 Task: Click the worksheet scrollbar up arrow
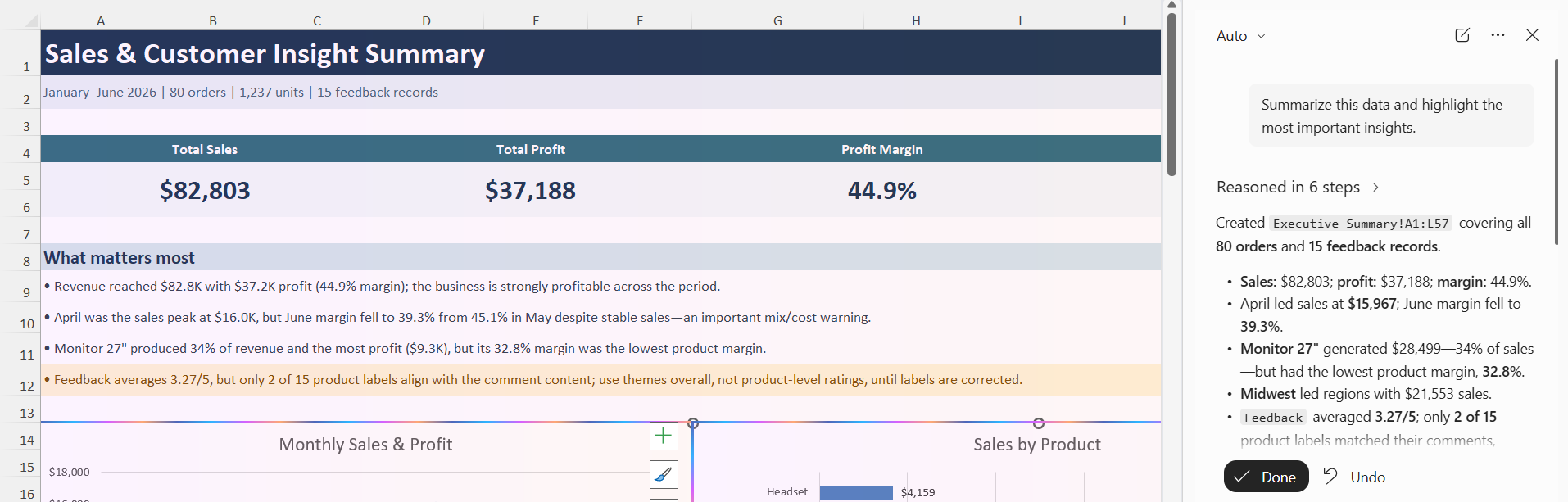(x=1171, y=5)
